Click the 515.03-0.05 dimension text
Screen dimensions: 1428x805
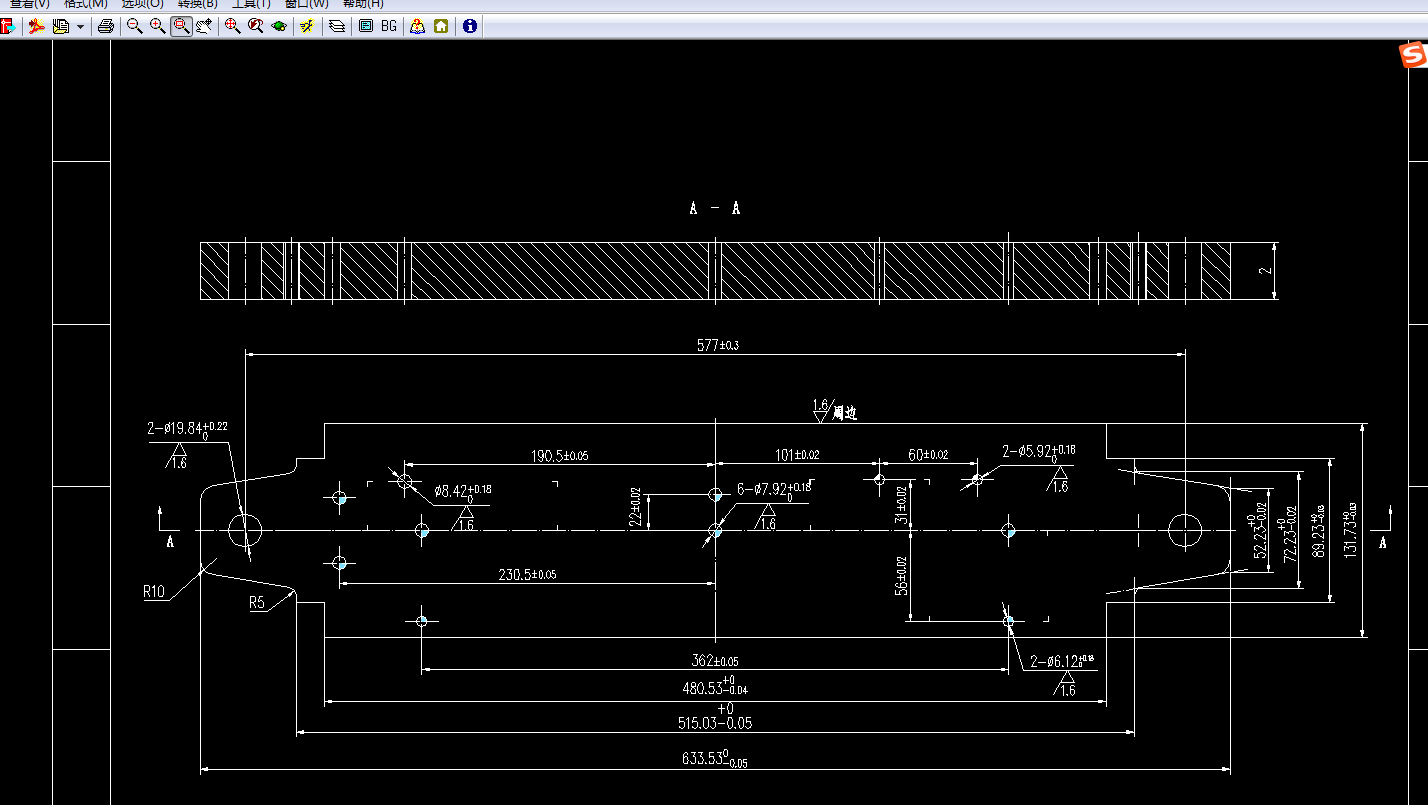click(715, 716)
